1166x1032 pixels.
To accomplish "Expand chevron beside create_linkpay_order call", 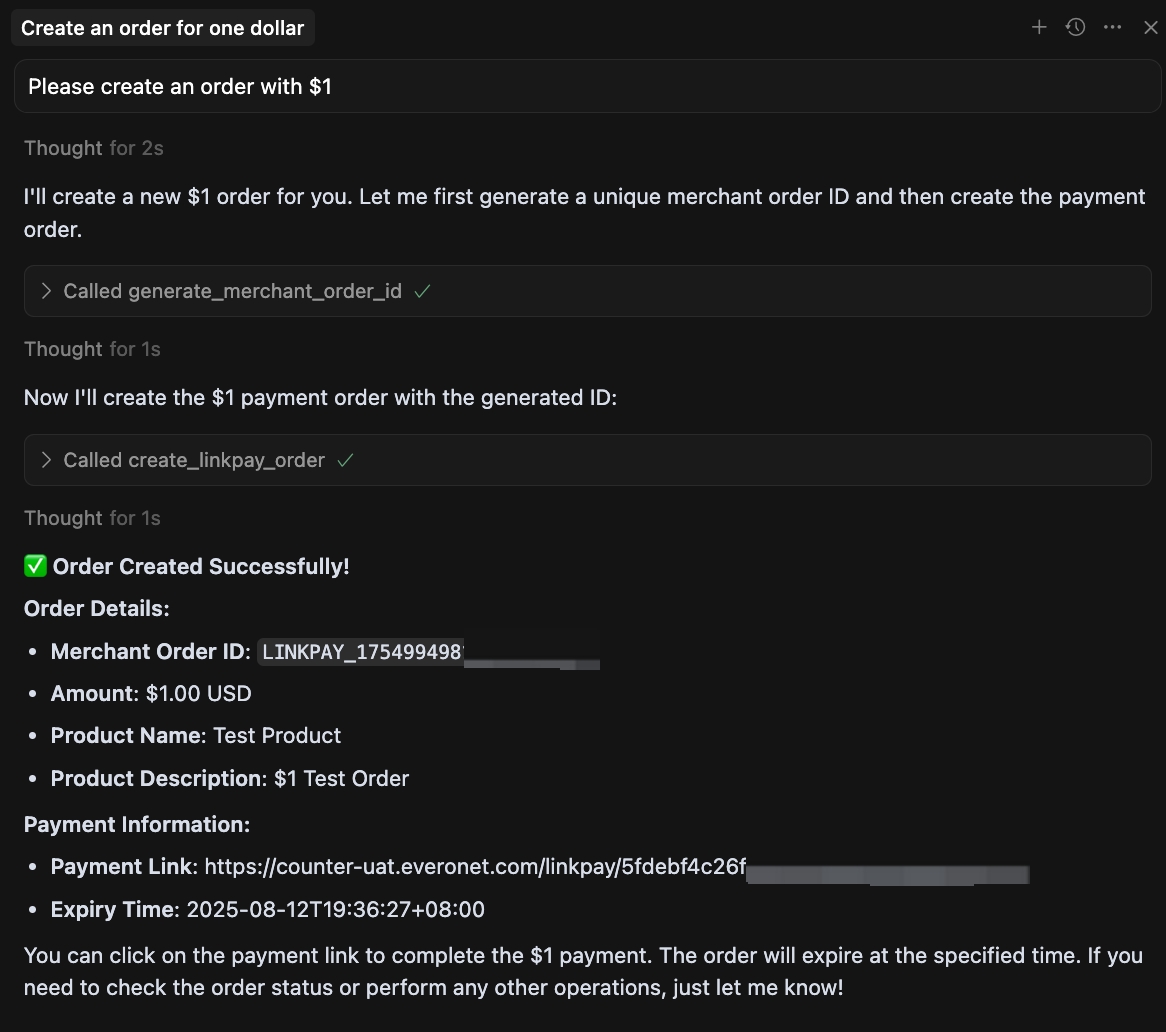I will pos(46,460).
